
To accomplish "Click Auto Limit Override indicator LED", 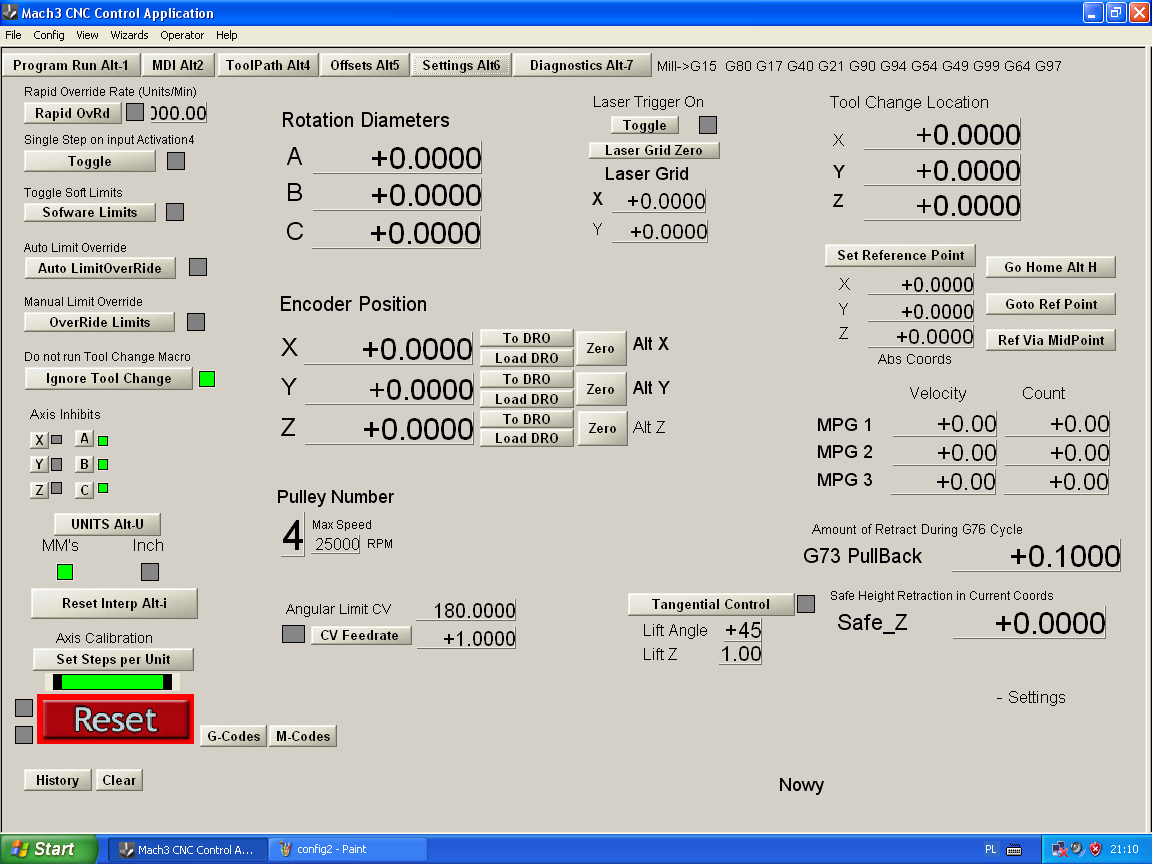I will [x=198, y=267].
